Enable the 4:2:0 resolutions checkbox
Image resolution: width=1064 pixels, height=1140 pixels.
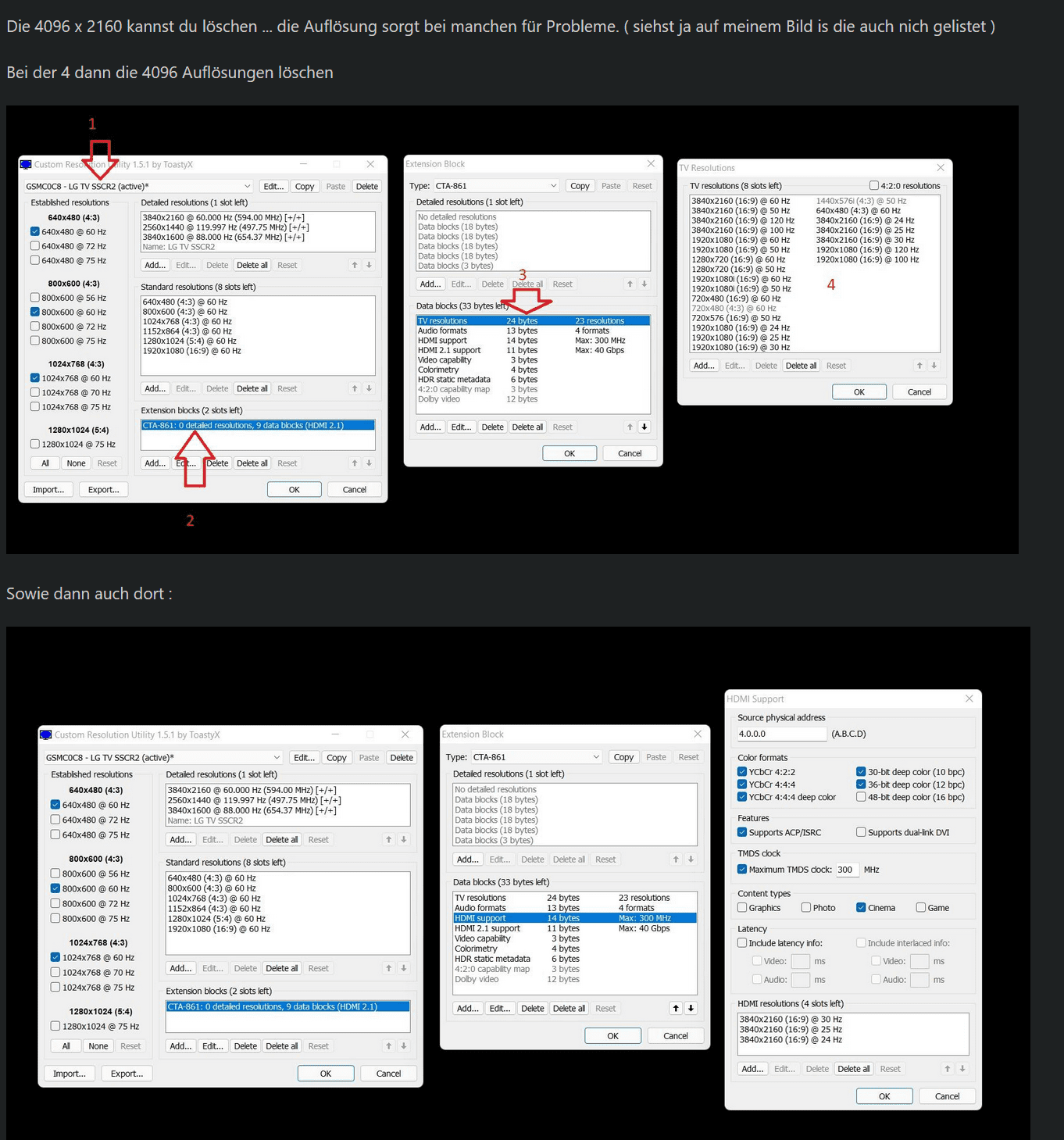(x=874, y=186)
